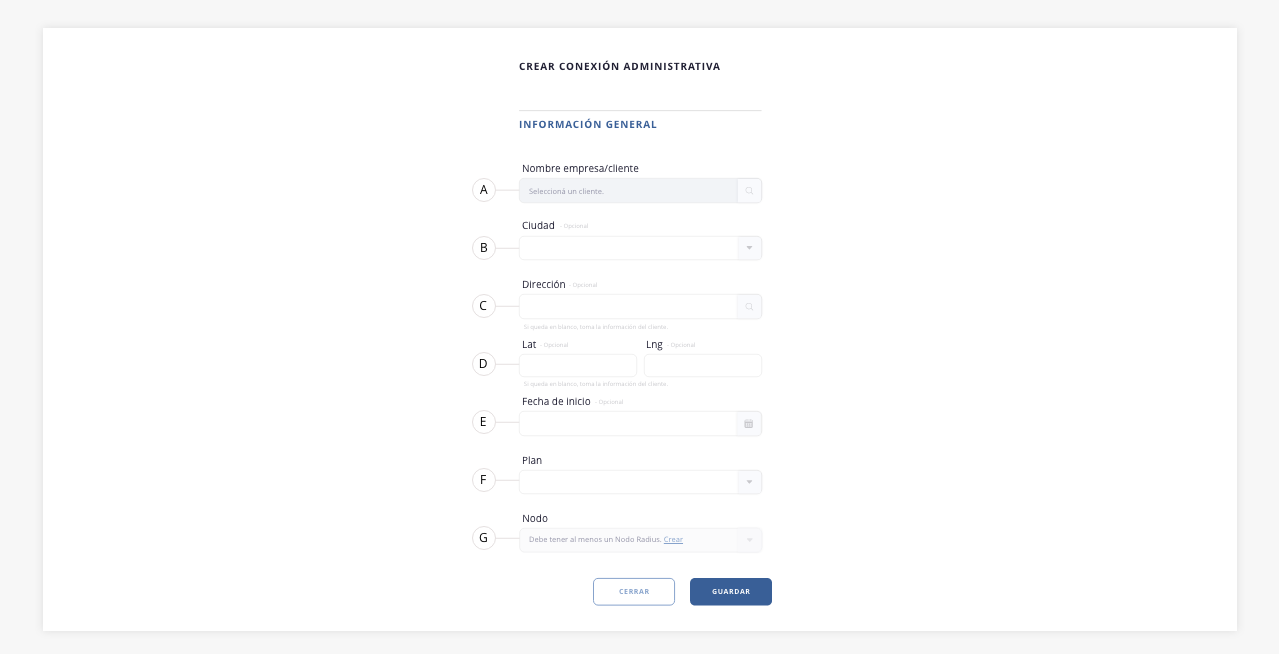This screenshot has width=1280, height=654.
Task: Open the Plan dropdown arrow
Action: (749, 482)
